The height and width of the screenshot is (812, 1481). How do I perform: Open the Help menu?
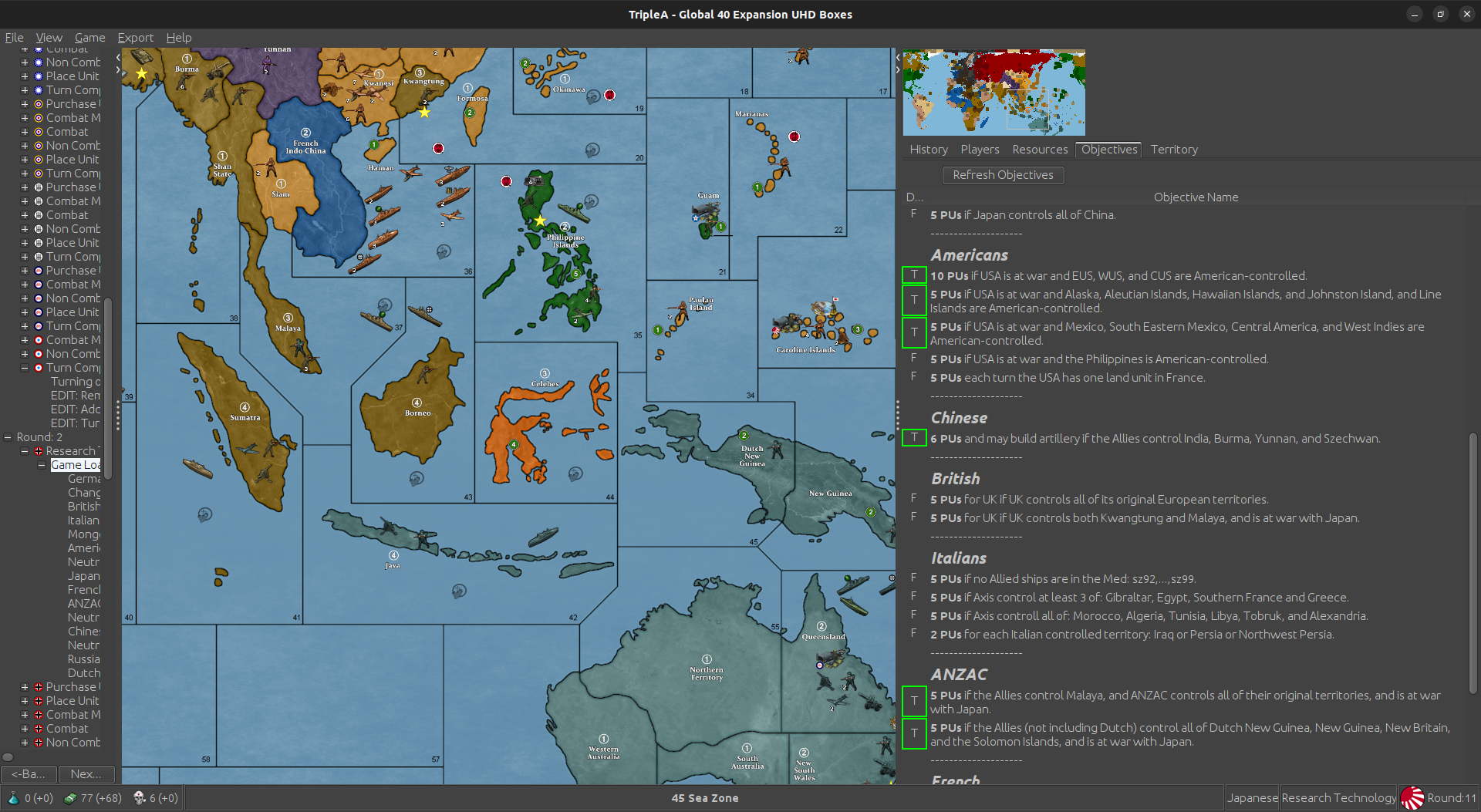tap(179, 38)
